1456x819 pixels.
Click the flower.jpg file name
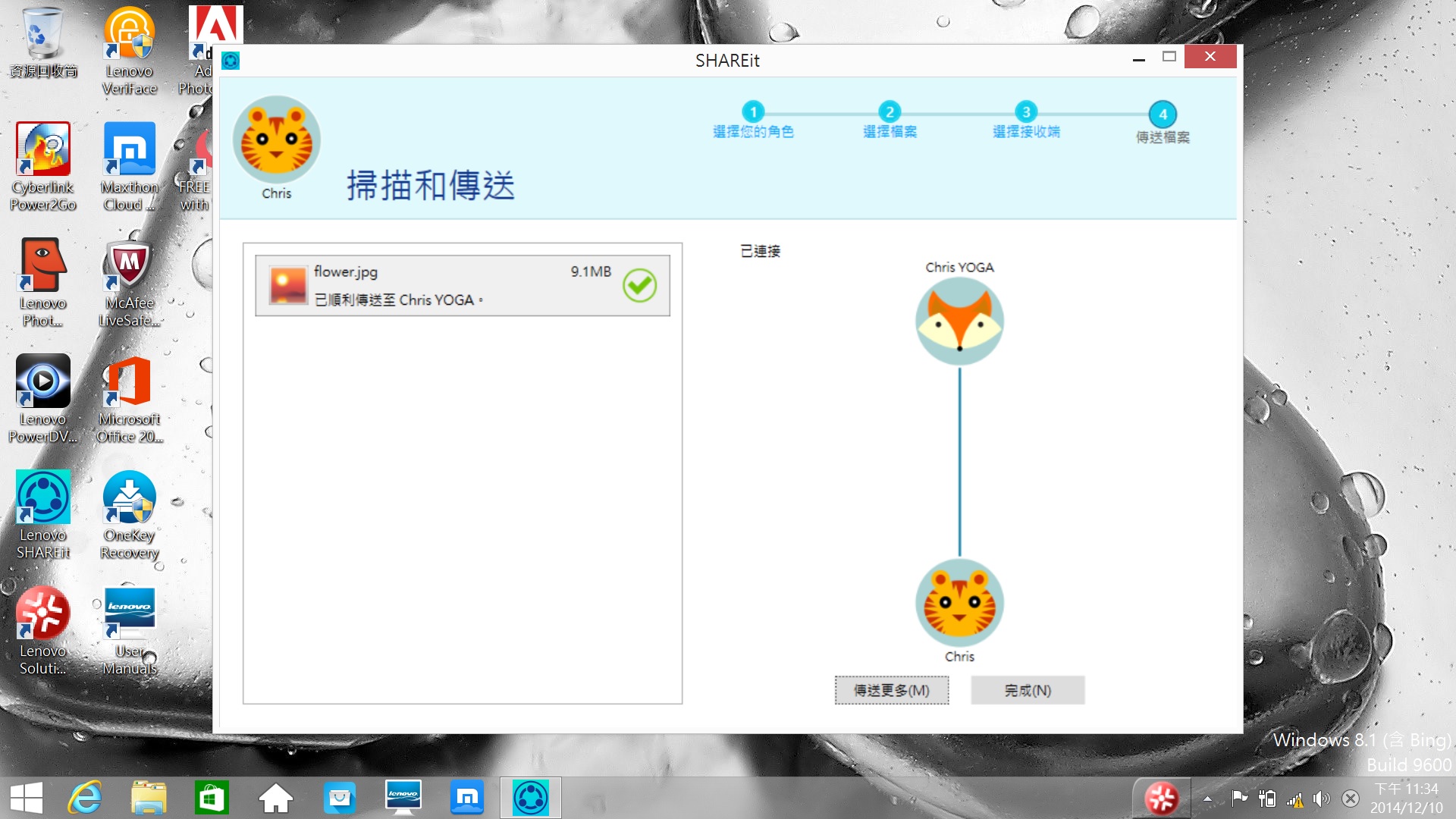point(346,271)
